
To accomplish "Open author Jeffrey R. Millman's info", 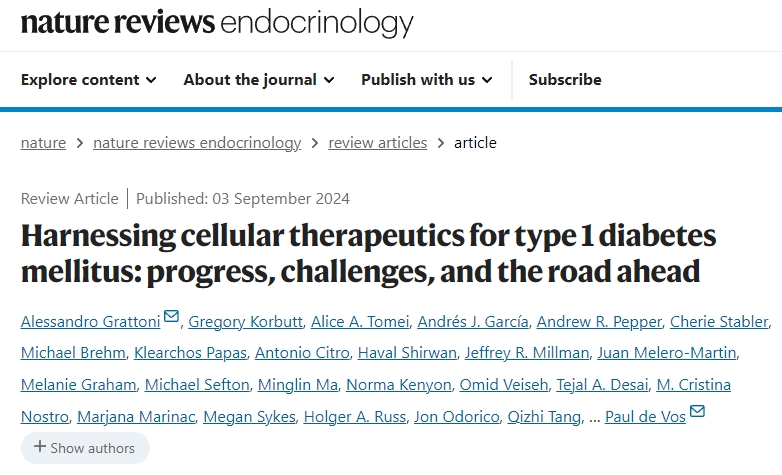I will tap(540, 353).
